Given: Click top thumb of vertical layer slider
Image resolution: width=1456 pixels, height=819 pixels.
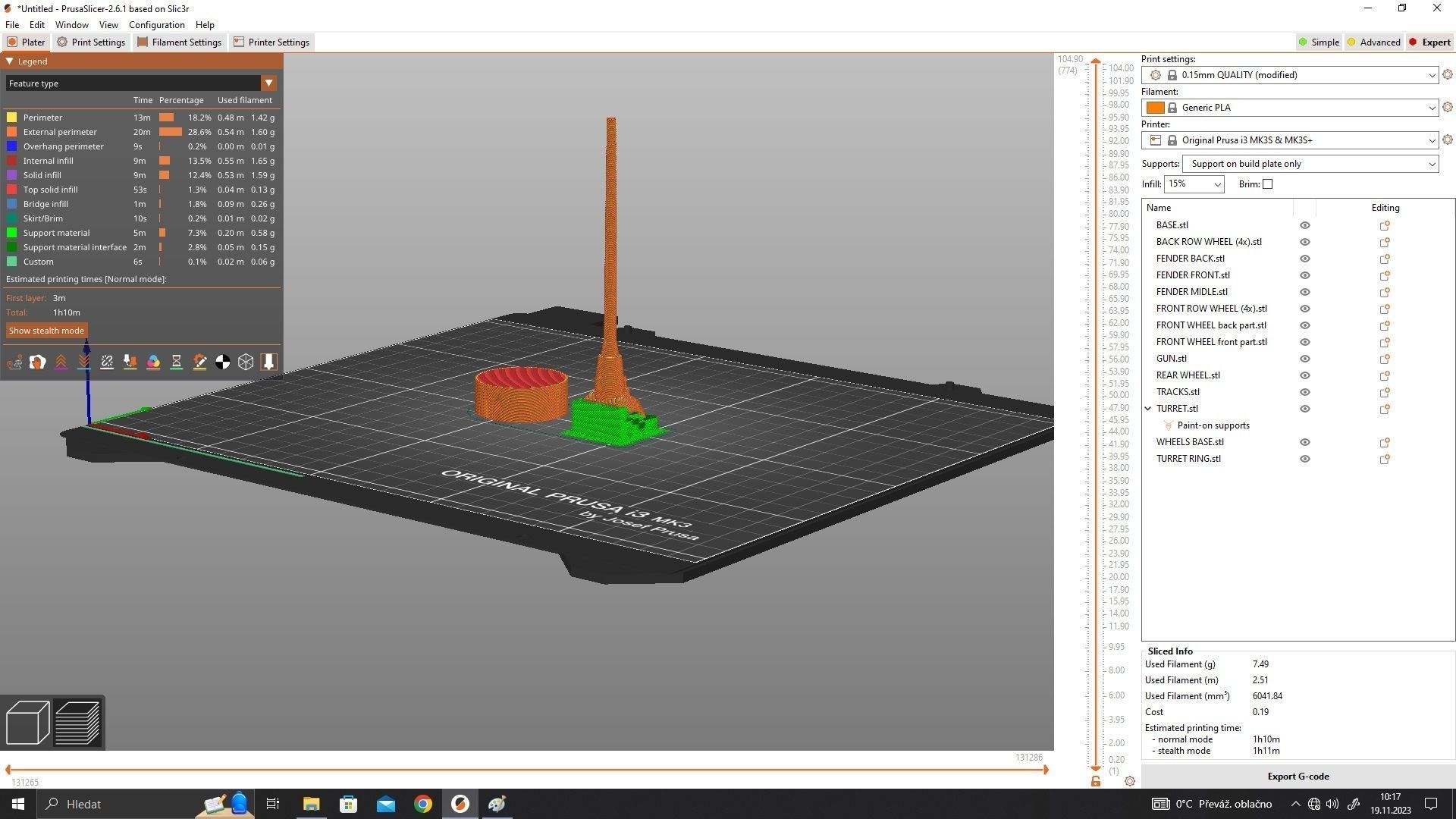Looking at the screenshot, I should (x=1096, y=62).
